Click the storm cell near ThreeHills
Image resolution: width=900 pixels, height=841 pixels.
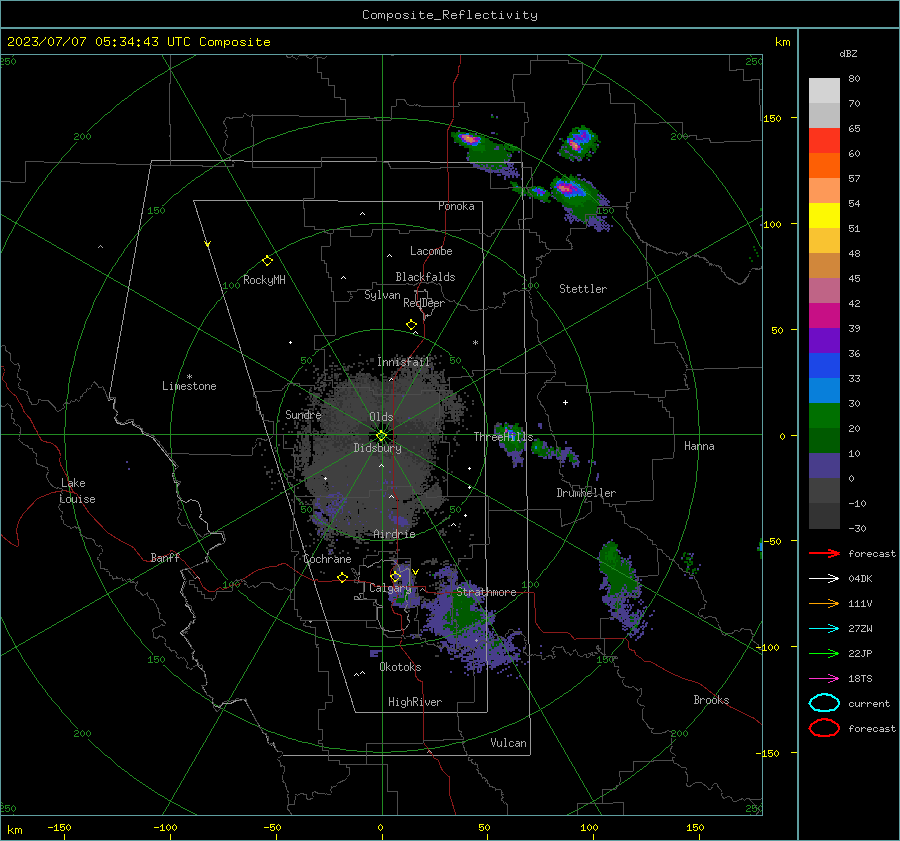[511, 442]
